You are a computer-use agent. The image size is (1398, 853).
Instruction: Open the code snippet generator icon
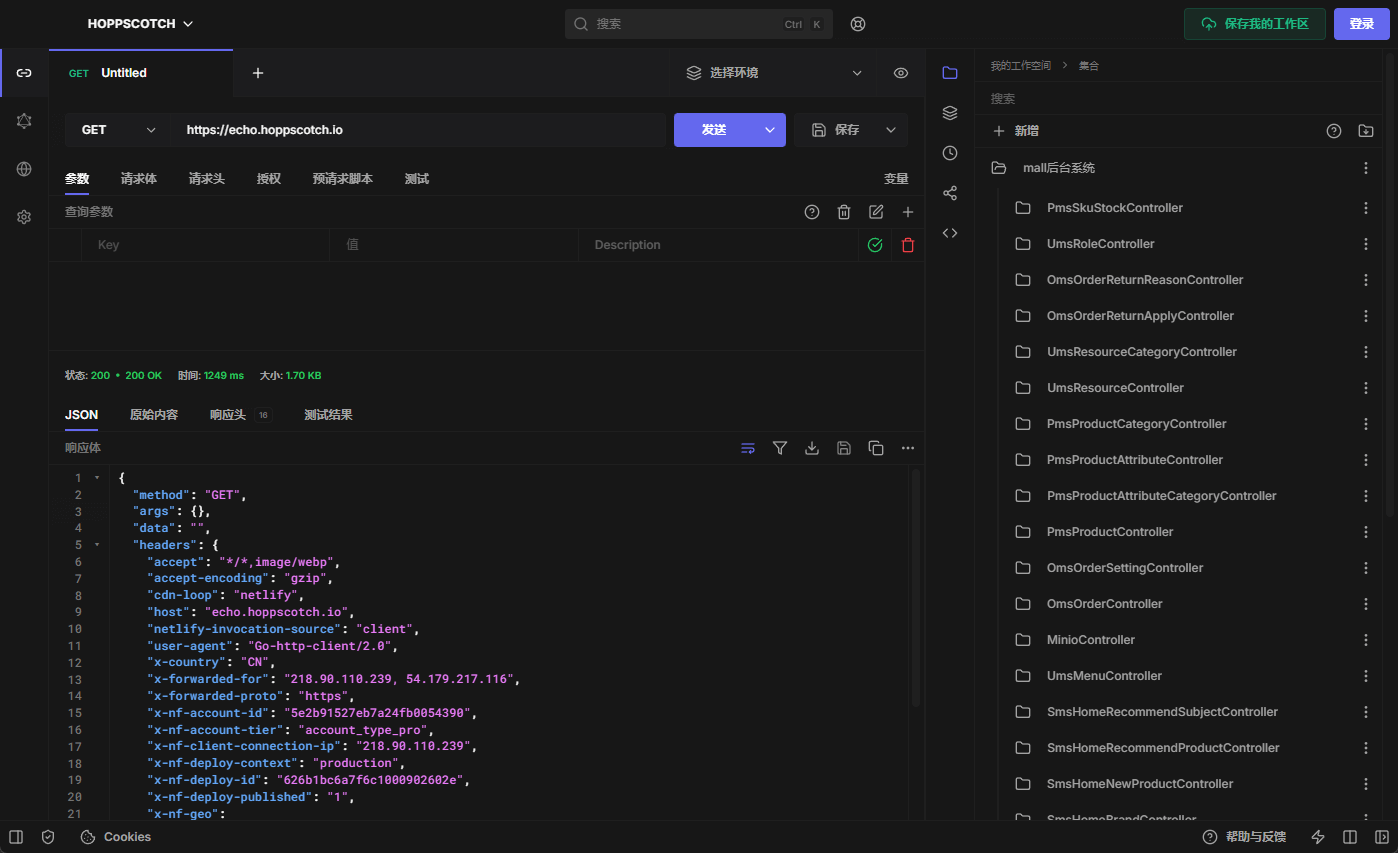(x=950, y=233)
